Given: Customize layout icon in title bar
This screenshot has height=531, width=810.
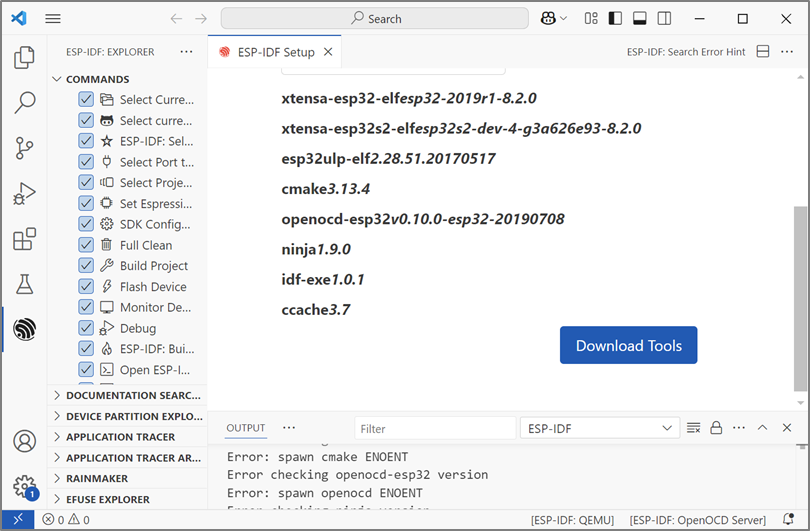Looking at the screenshot, I should pyautogui.click(x=591, y=19).
